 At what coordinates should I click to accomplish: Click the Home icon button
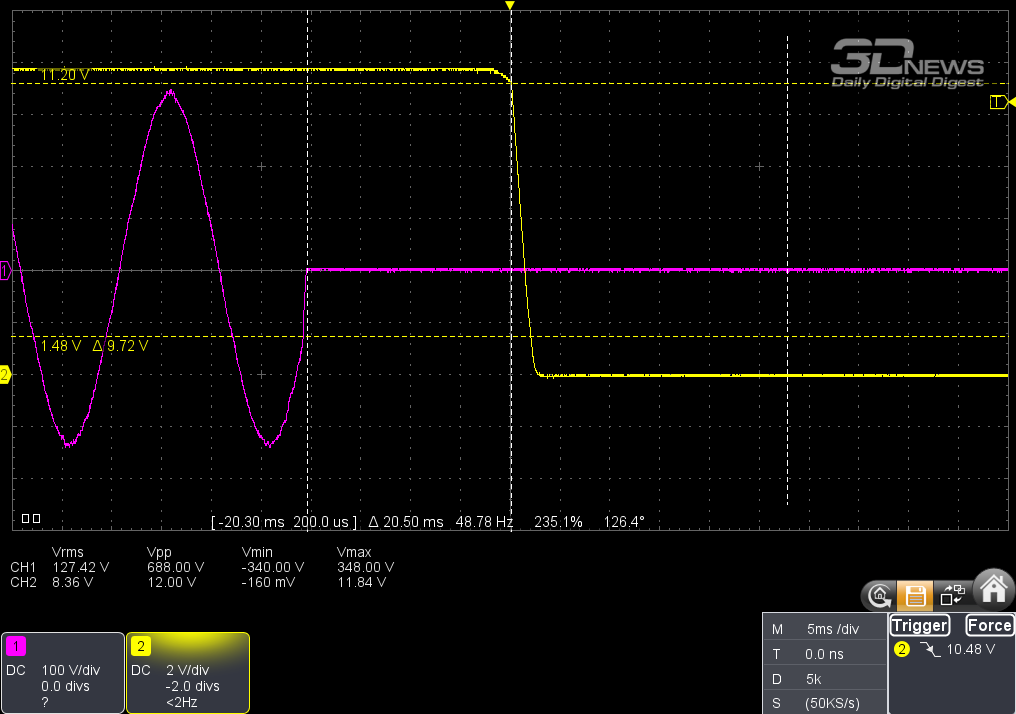[x=993, y=590]
